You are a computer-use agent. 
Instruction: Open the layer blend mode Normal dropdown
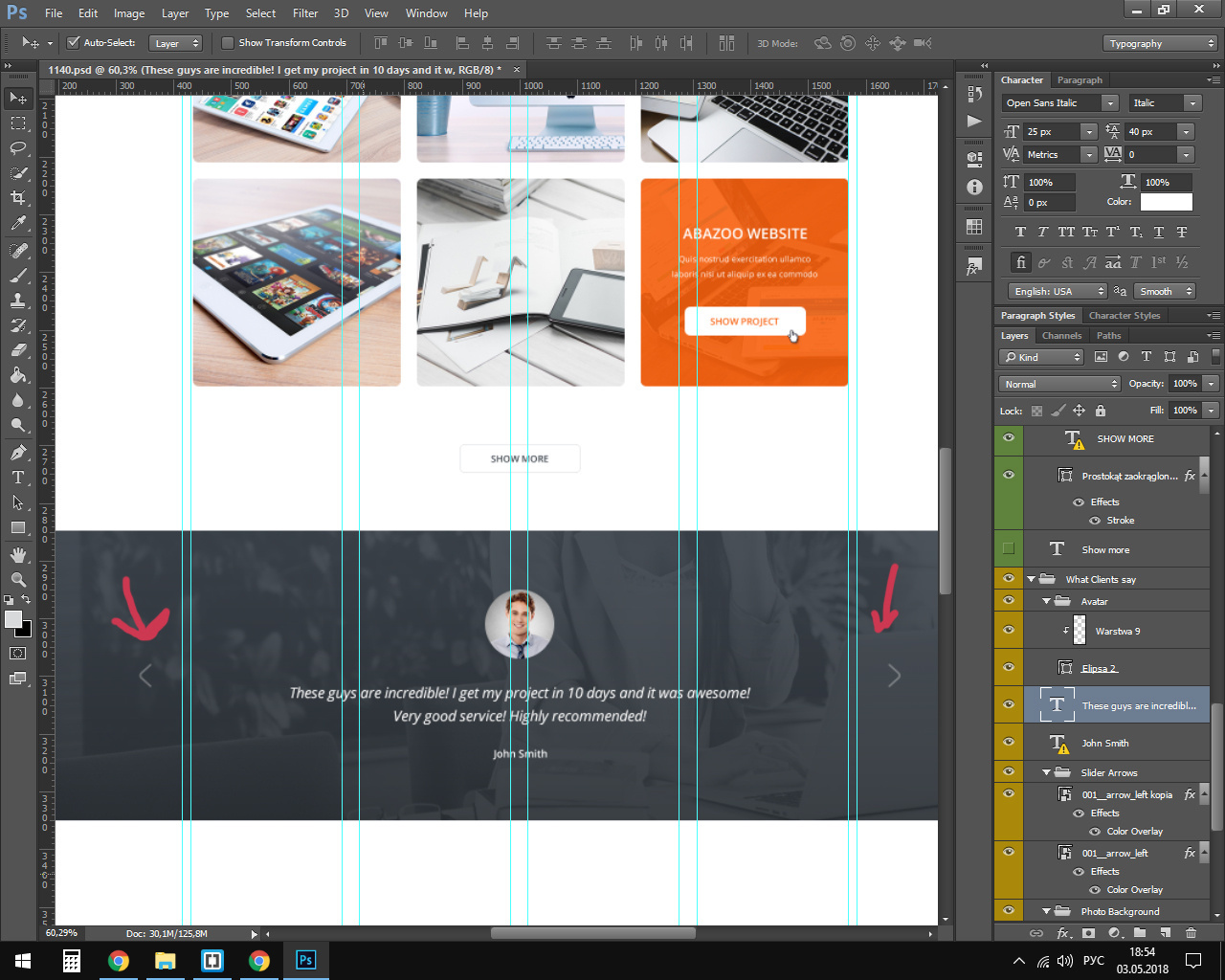(x=1059, y=384)
